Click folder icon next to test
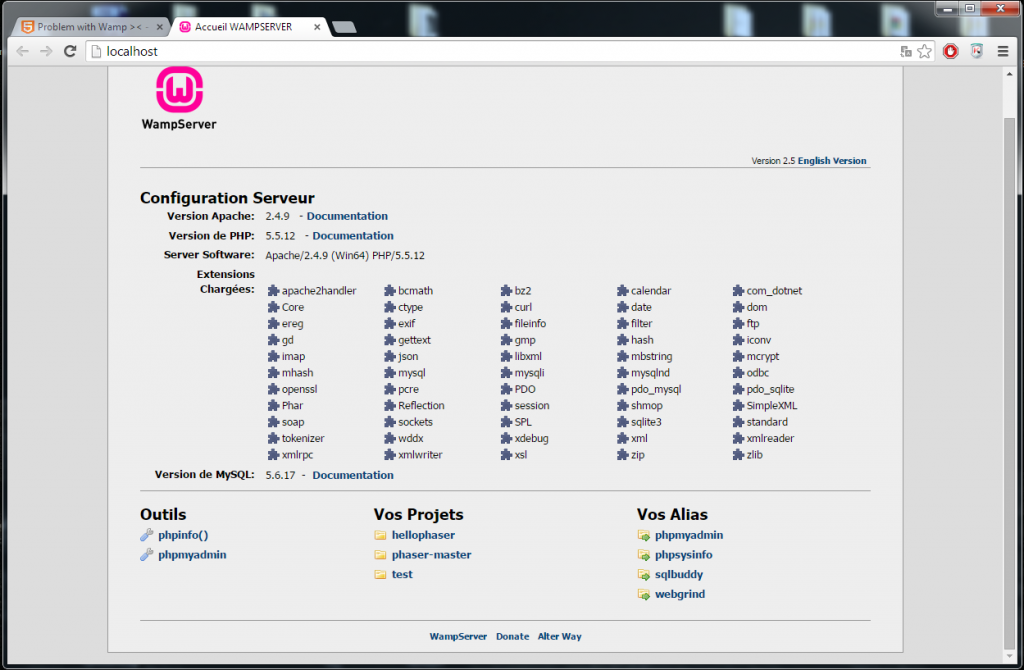The image size is (1024, 670). coord(380,574)
